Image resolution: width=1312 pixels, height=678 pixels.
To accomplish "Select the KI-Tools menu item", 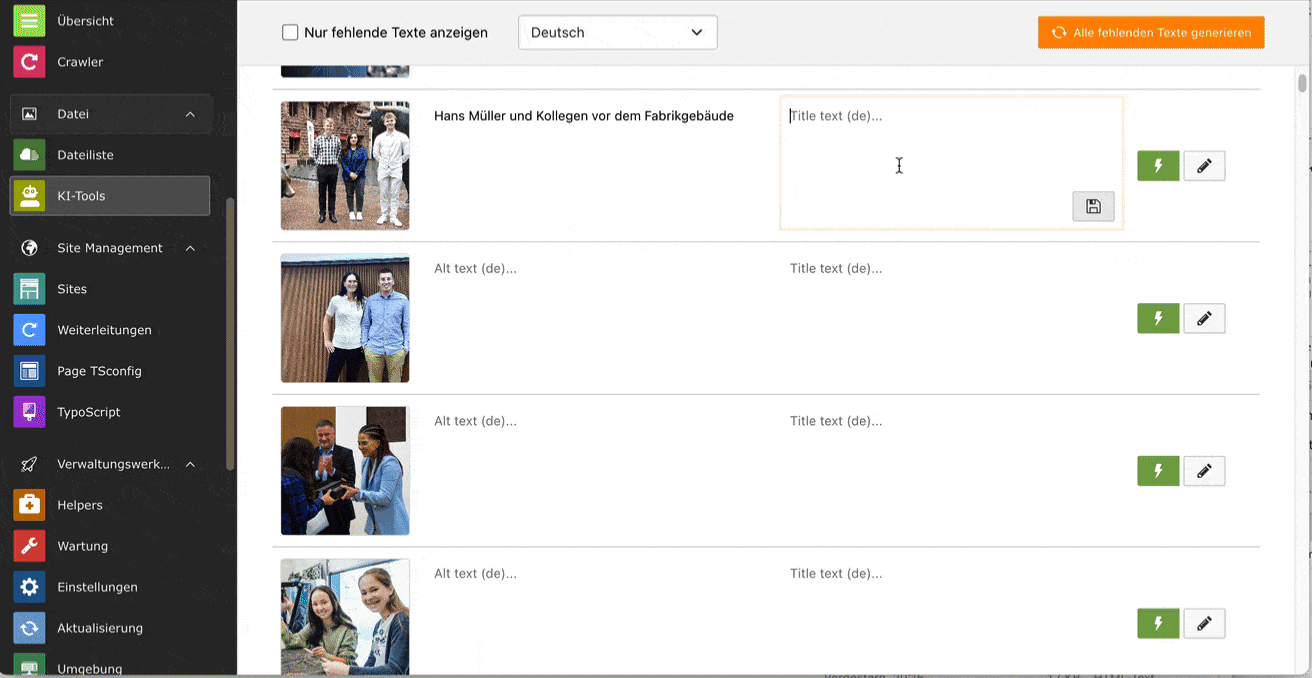I will (110, 196).
